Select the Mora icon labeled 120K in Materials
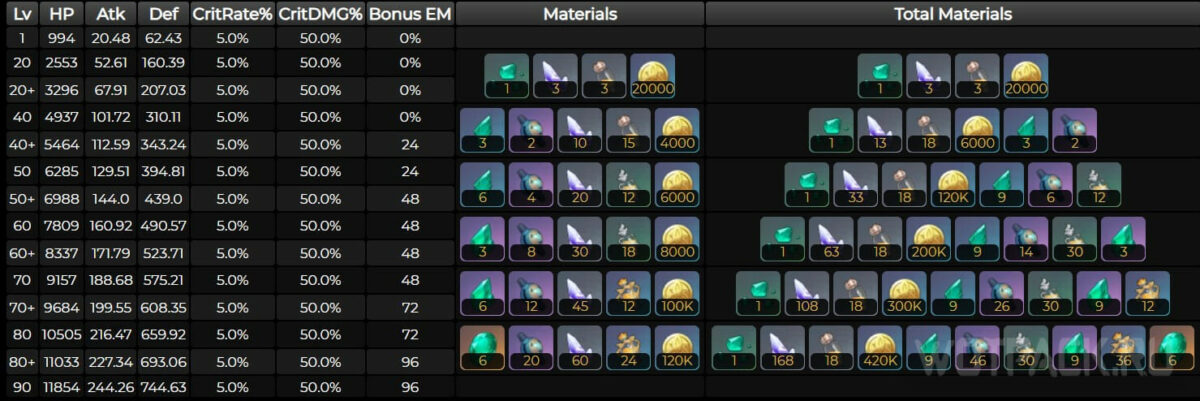1200x401 pixels. (677, 345)
